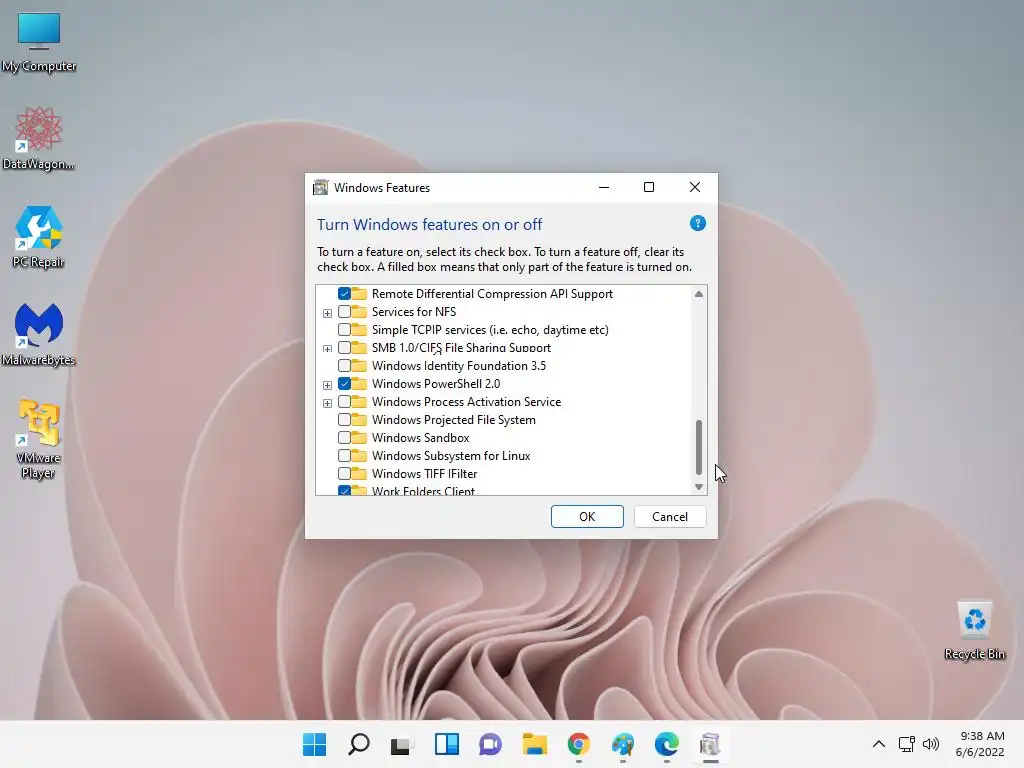Click the blue help question mark icon

coord(697,223)
